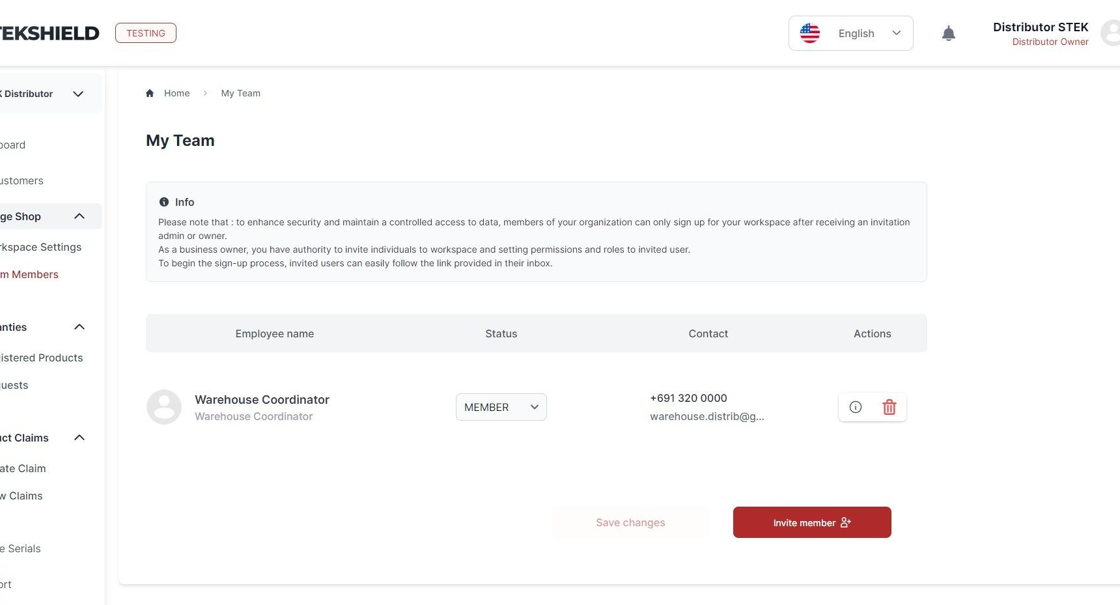Open Distributor STEK profile name

pos(1041,27)
